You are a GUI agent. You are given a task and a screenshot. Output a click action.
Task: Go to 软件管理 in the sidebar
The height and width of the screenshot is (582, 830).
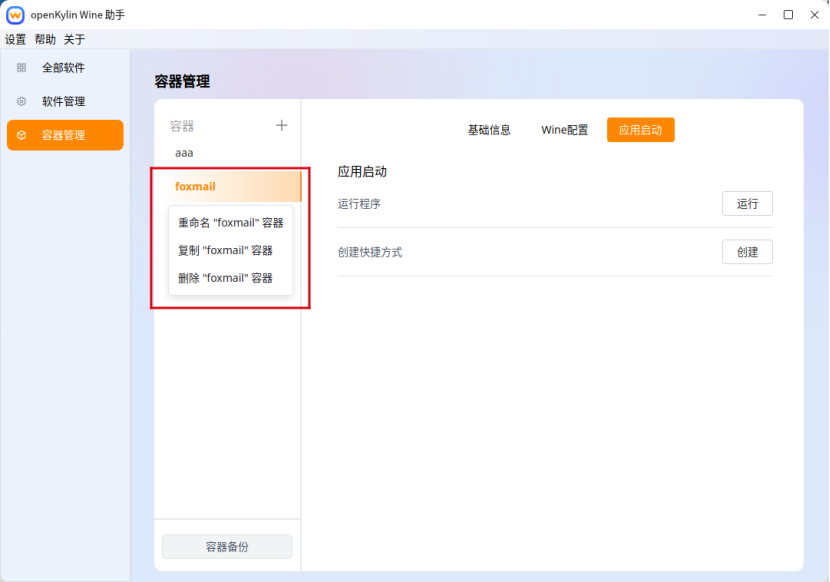tap(65, 101)
